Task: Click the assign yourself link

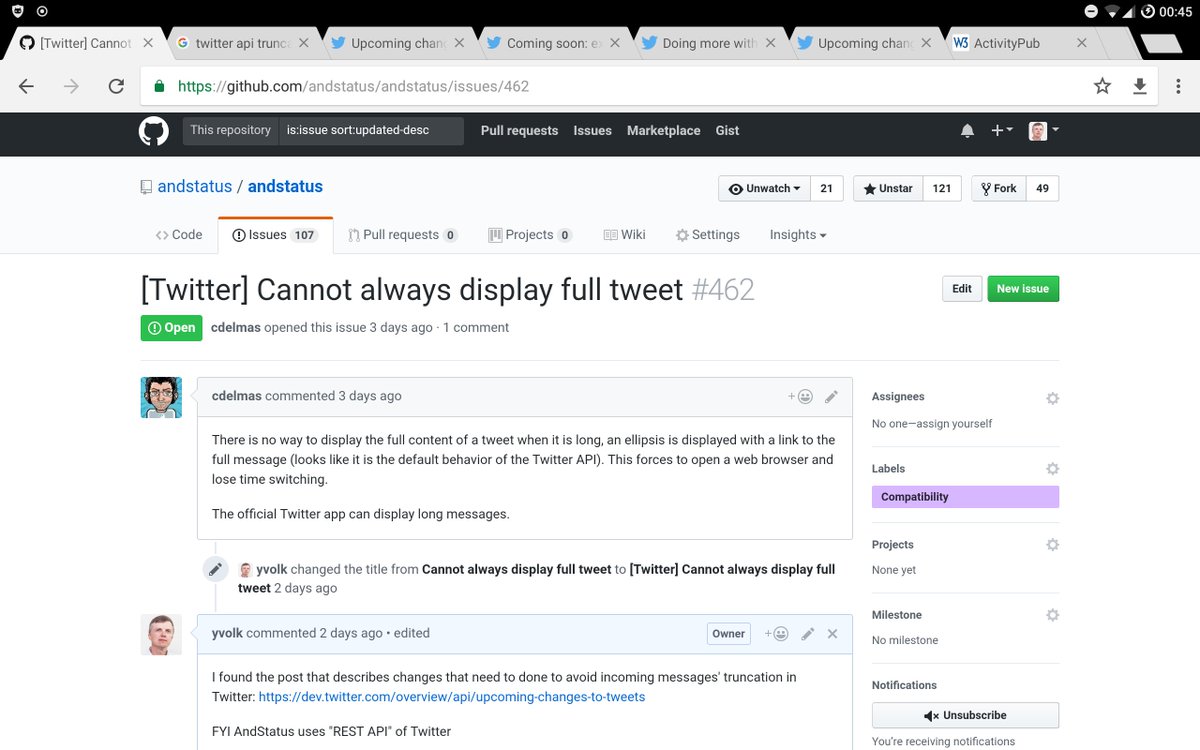Action: click(x=952, y=424)
